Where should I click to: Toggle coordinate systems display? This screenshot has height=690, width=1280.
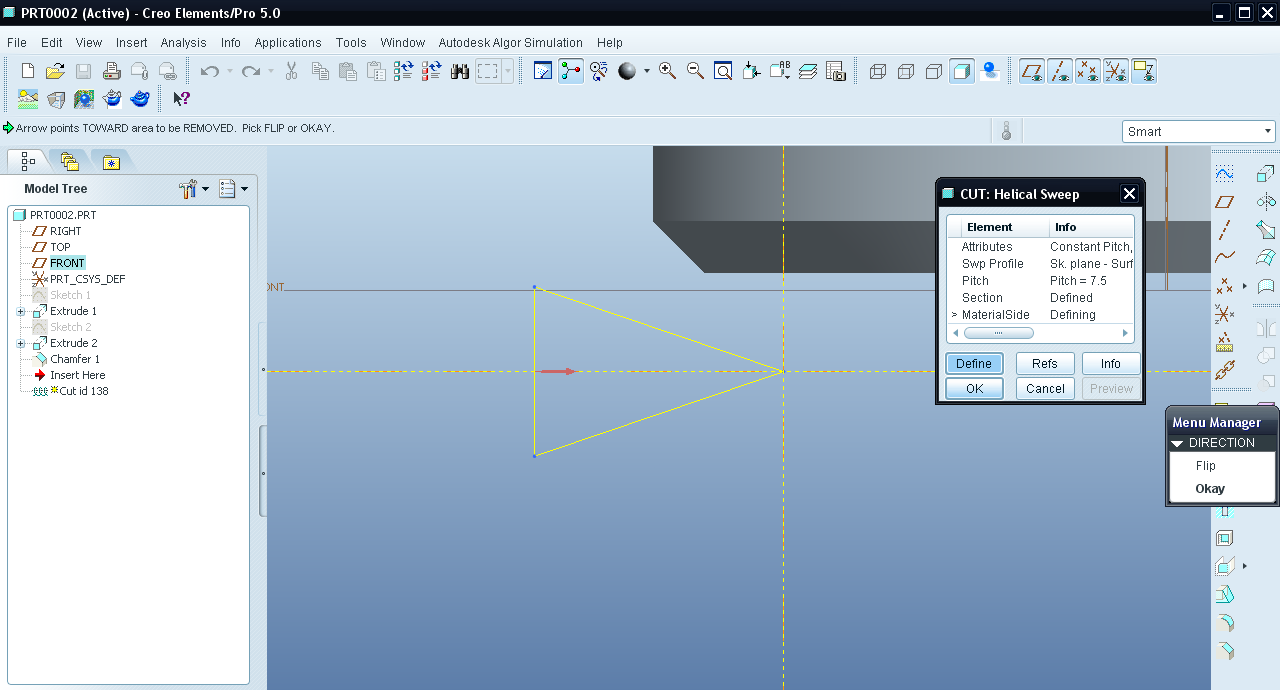(x=1116, y=71)
